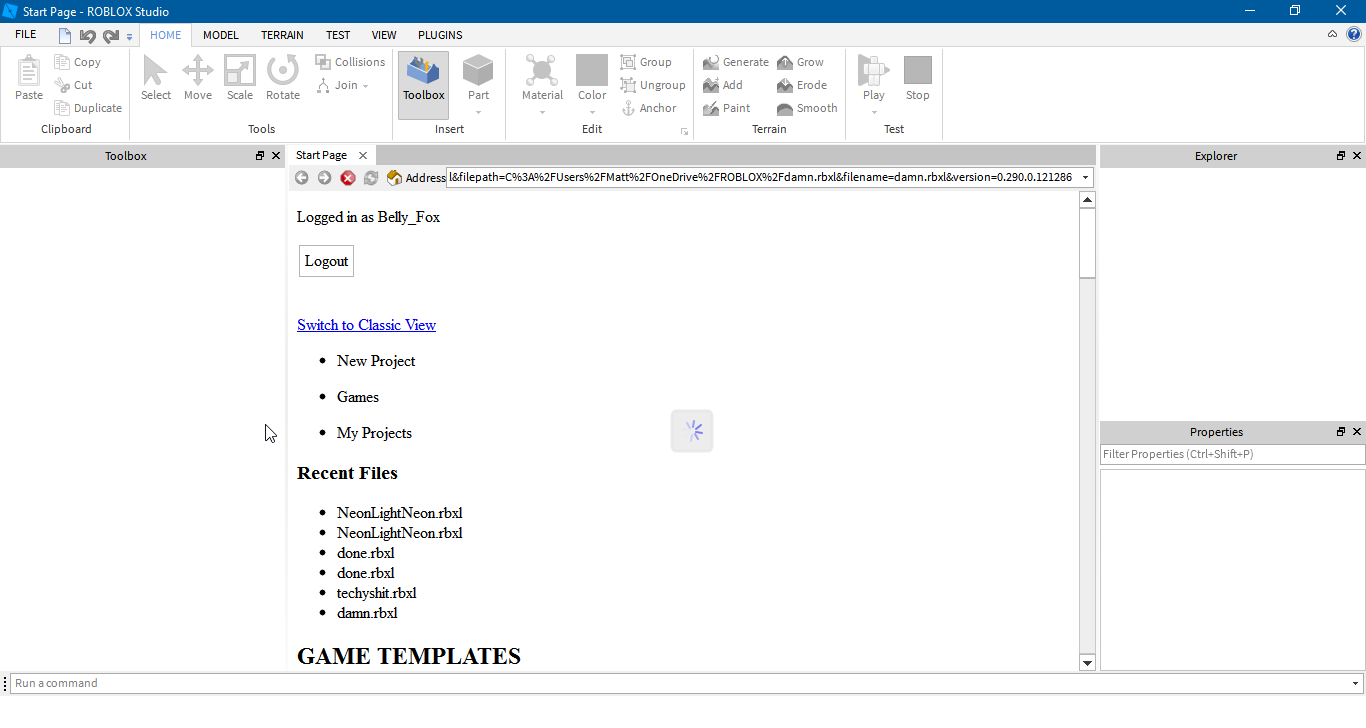Stop the running test
Image resolution: width=1366 pixels, height=728 pixels.
click(918, 80)
